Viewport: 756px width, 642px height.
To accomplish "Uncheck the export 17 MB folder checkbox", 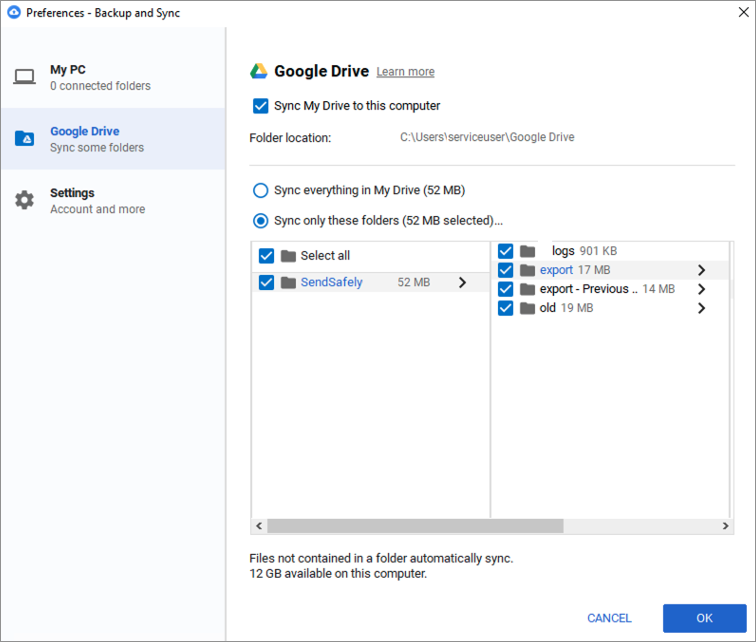I will (x=506, y=270).
